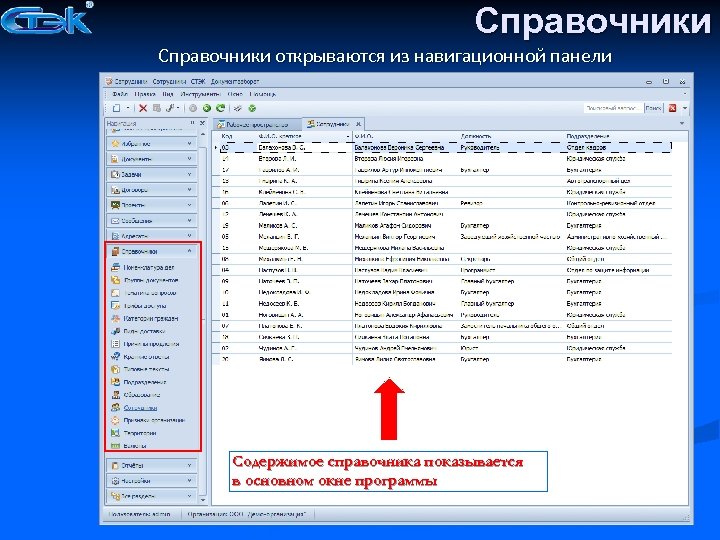This screenshot has height=540, width=720.
Task: Open the Вид menu
Action: 168,94
